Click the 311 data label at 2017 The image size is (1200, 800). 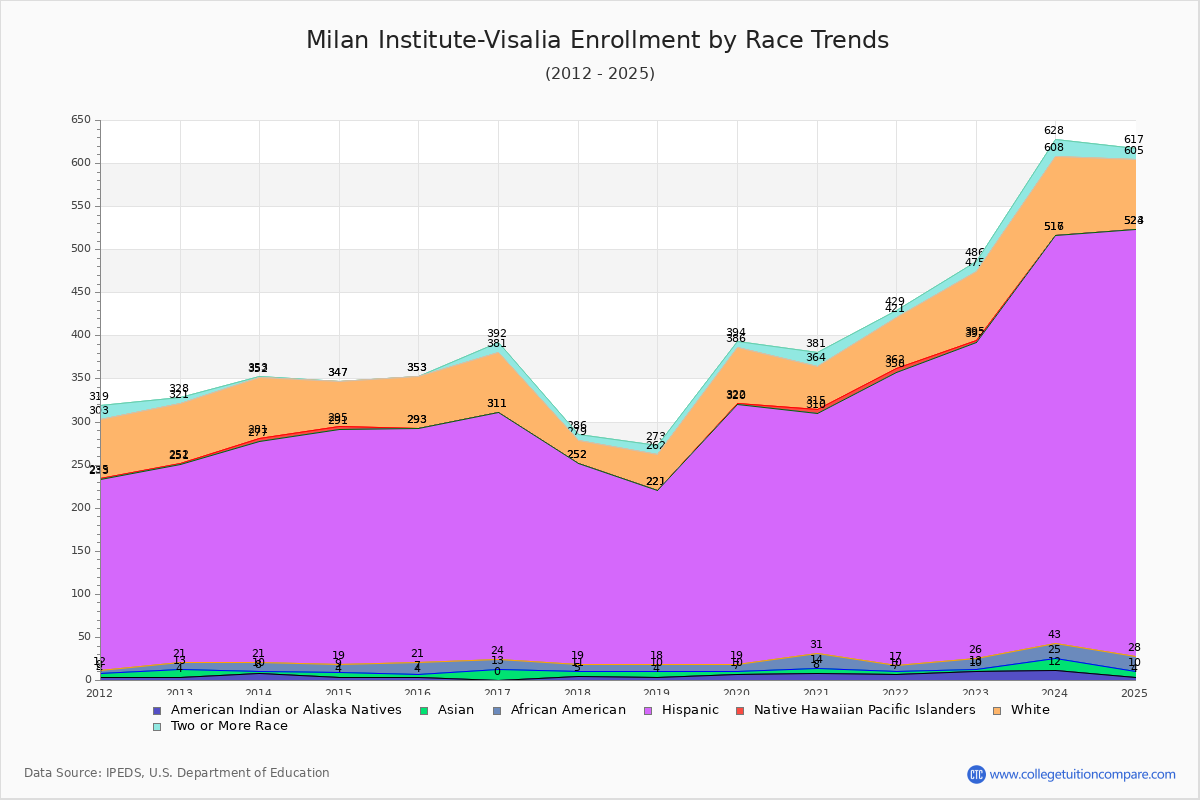tap(497, 404)
